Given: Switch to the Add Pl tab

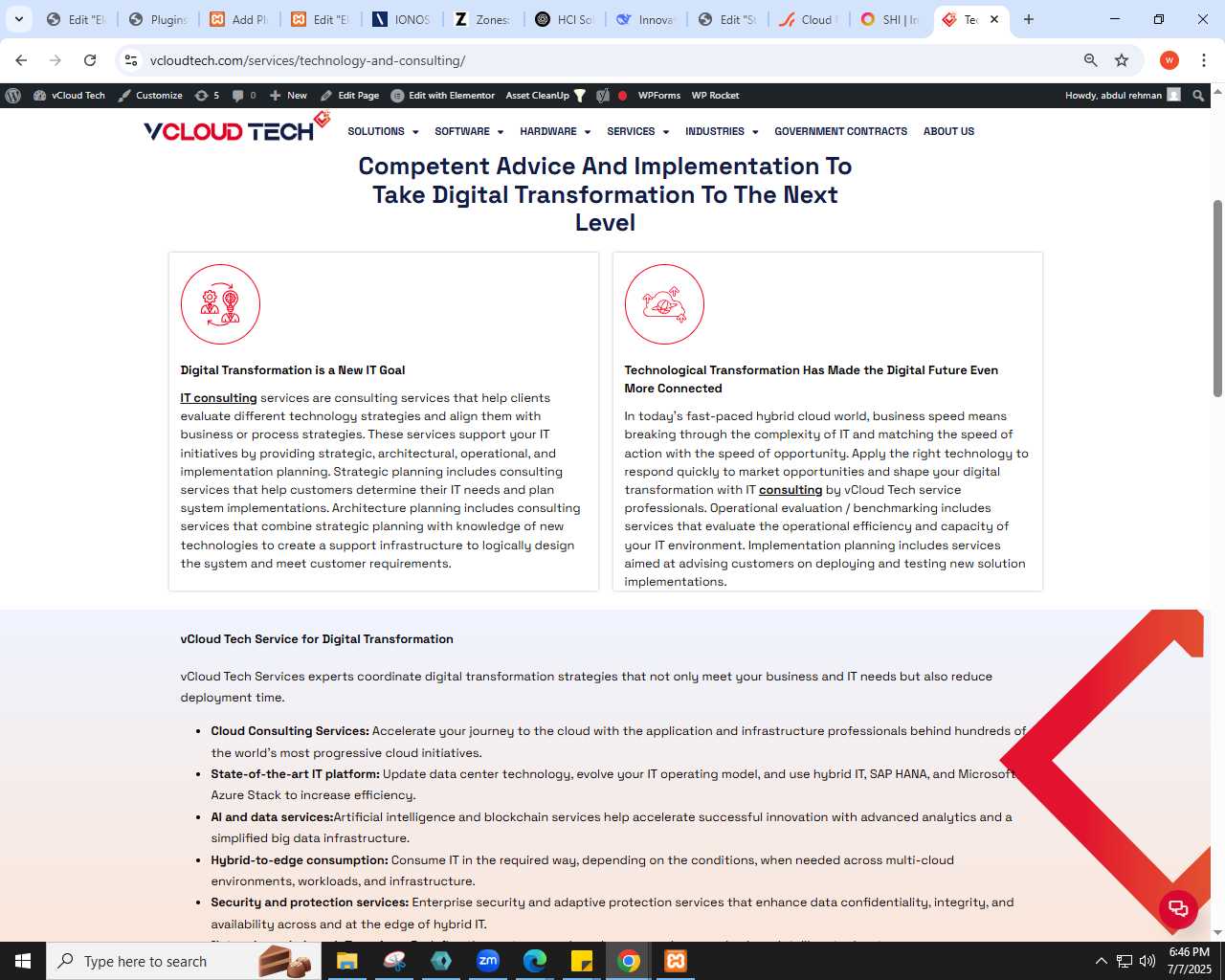Looking at the screenshot, I should [239, 19].
